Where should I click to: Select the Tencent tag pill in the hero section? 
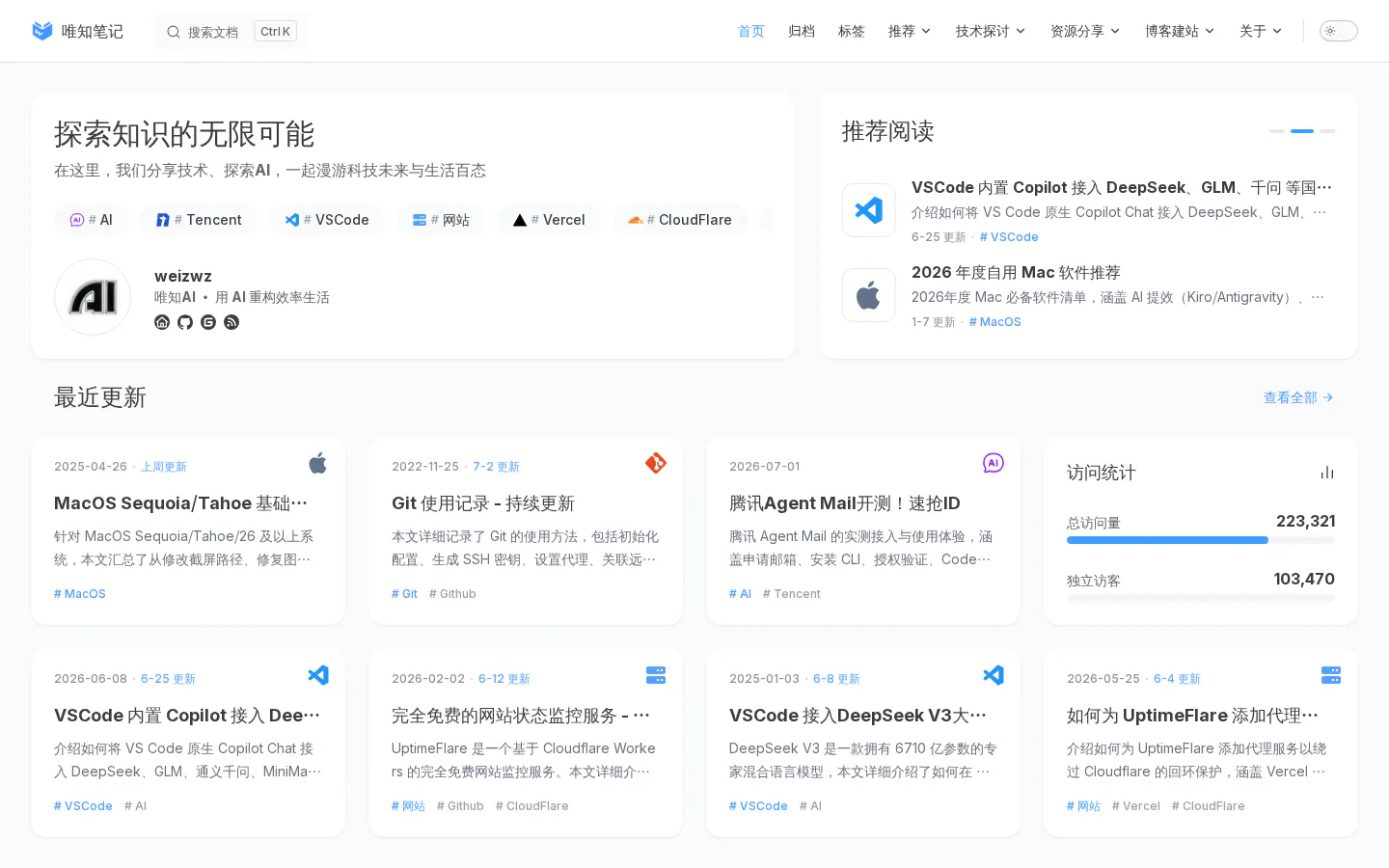[199, 220]
